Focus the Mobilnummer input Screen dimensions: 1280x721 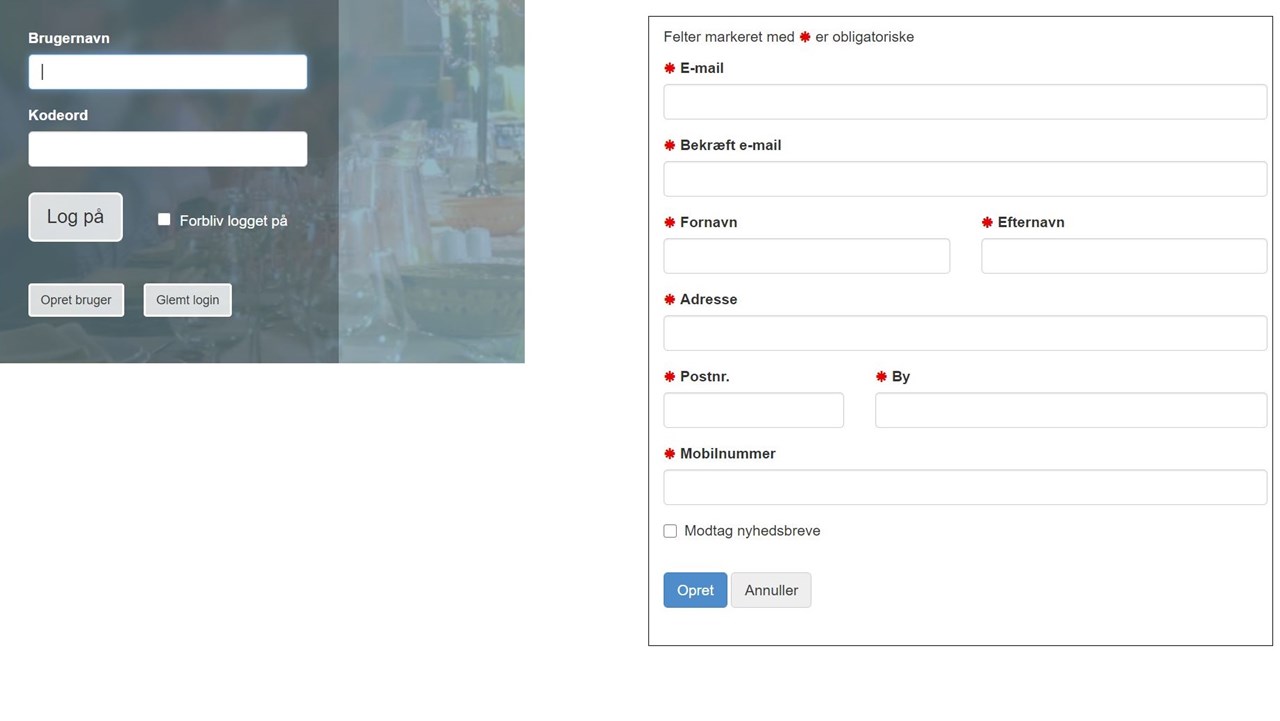[x=965, y=487]
